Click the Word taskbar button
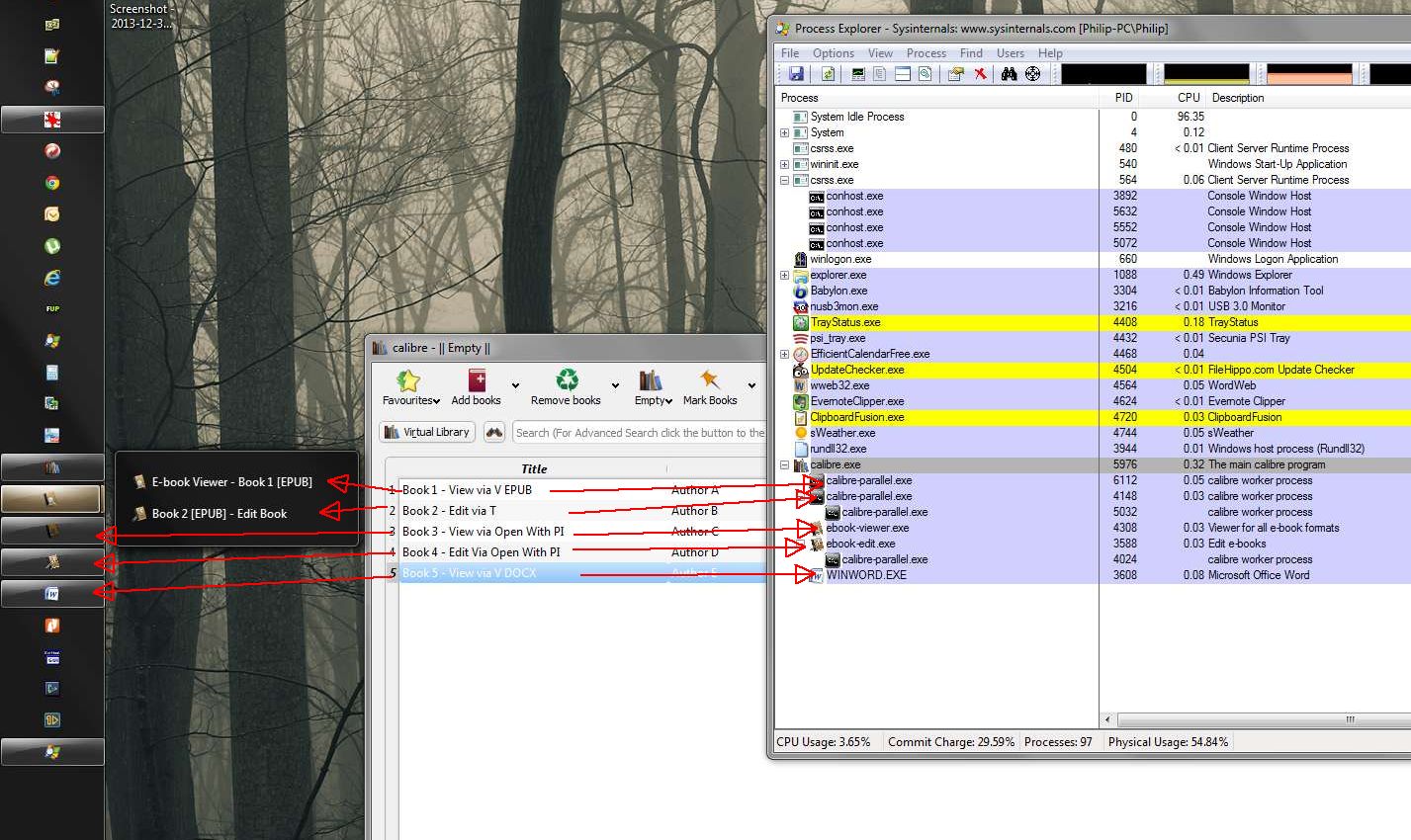This screenshot has height=840, width=1411. (52, 594)
